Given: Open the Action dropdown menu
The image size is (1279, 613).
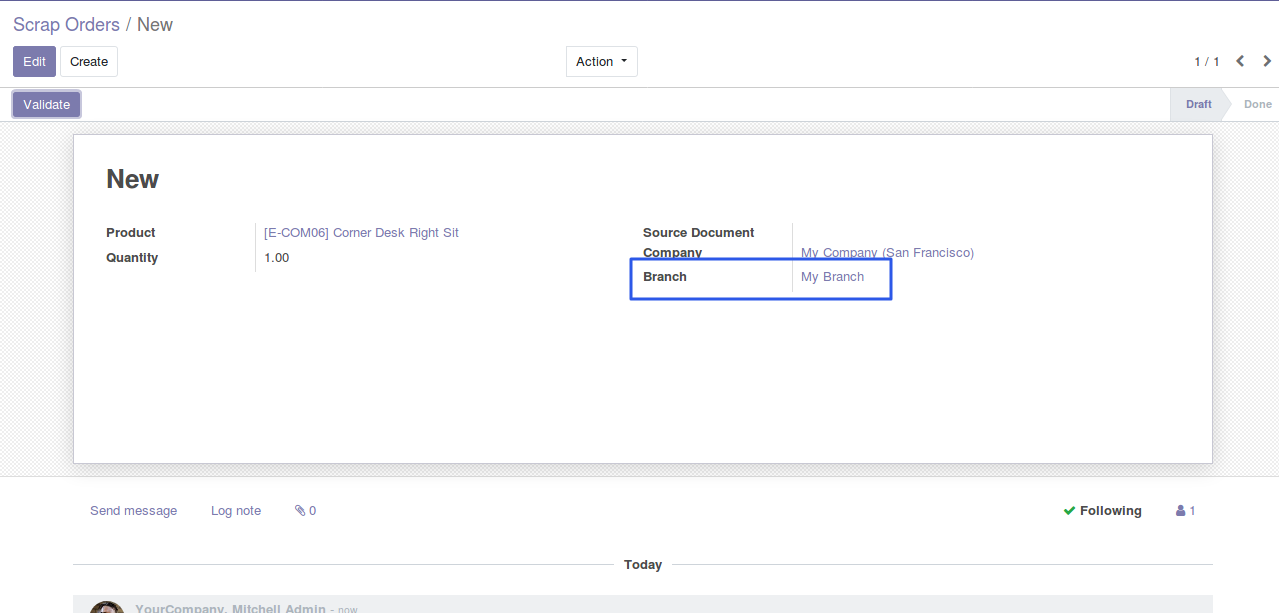Looking at the screenshot, I should (x=601, y=61).
